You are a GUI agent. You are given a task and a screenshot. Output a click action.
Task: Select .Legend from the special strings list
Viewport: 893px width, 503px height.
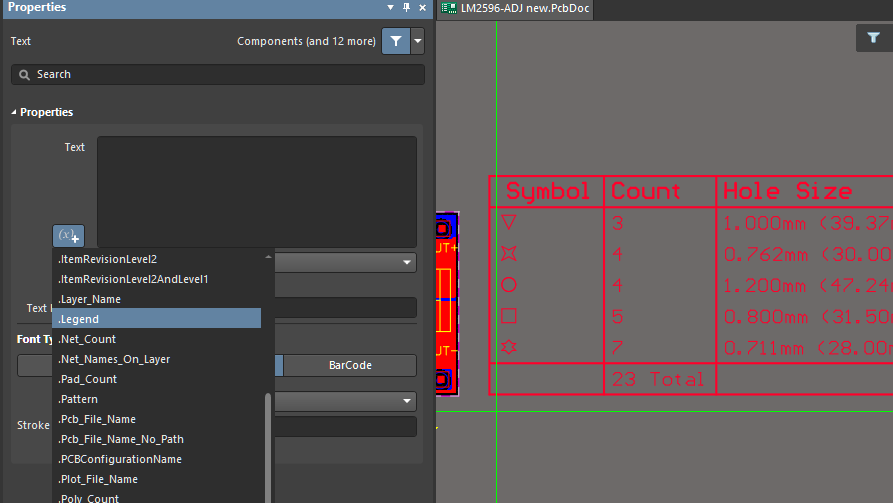pyautogui.click(x=156, y=319)
